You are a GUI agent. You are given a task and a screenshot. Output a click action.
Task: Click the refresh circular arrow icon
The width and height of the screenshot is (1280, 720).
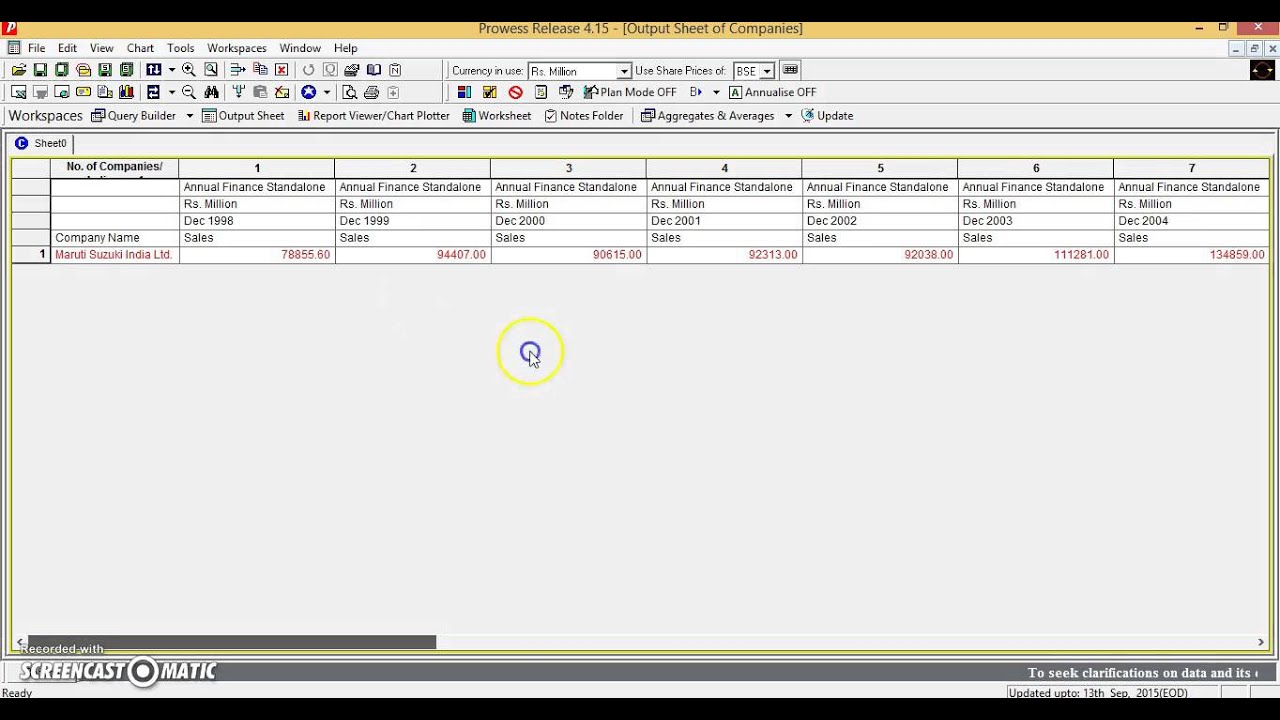[x=308, y=70]
